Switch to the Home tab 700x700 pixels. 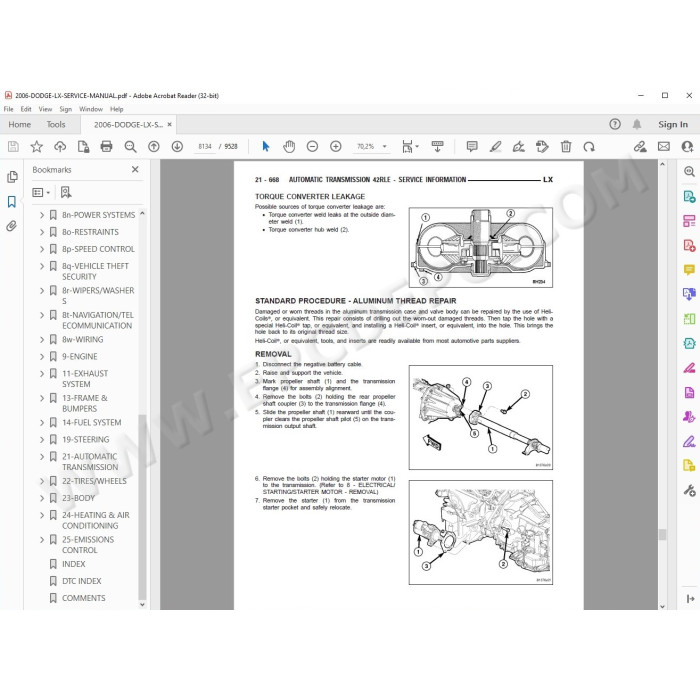[x=20, y=125]
